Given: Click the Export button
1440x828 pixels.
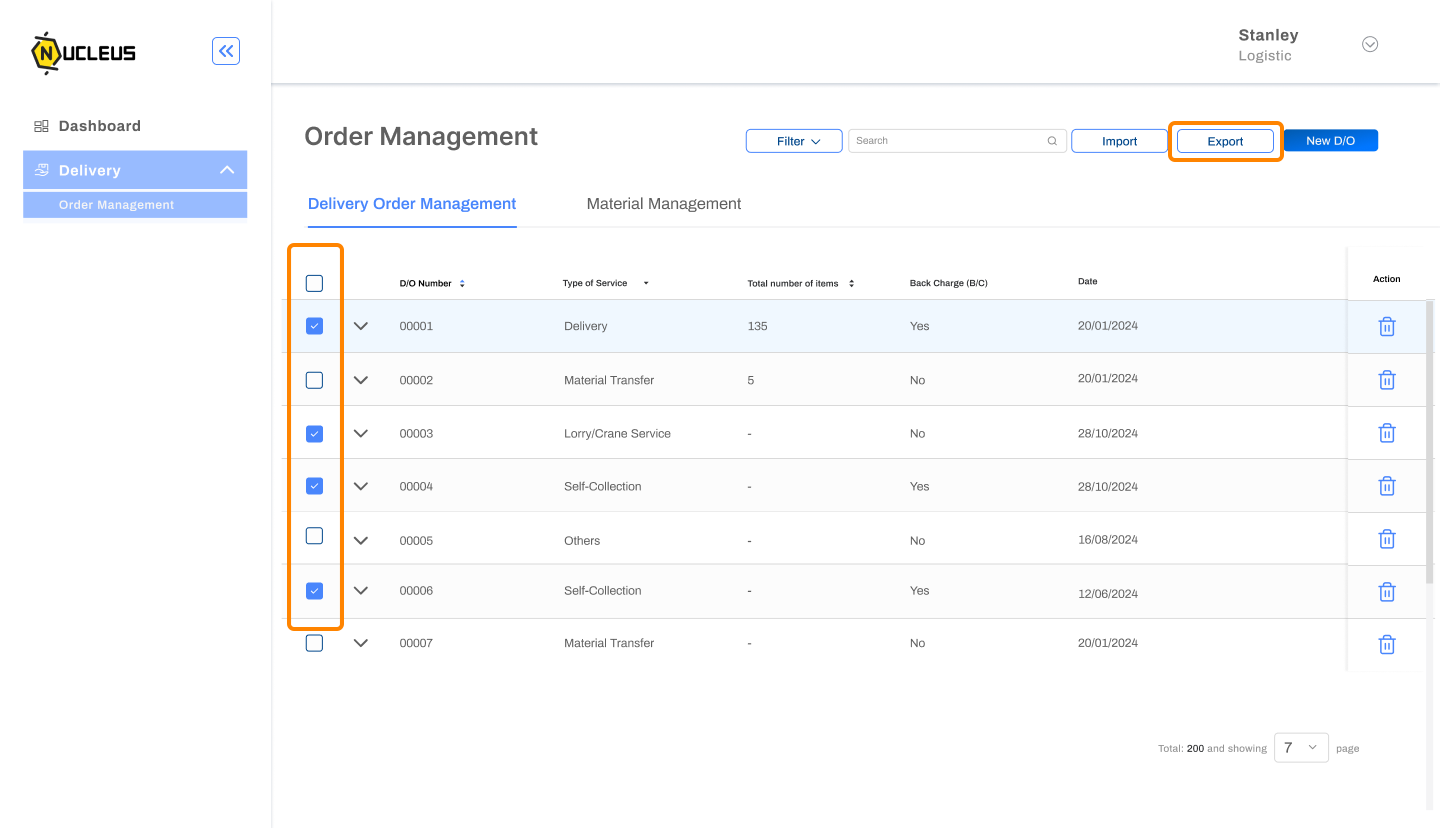Looking at the screenshot, I should [x=1225, y=141].
